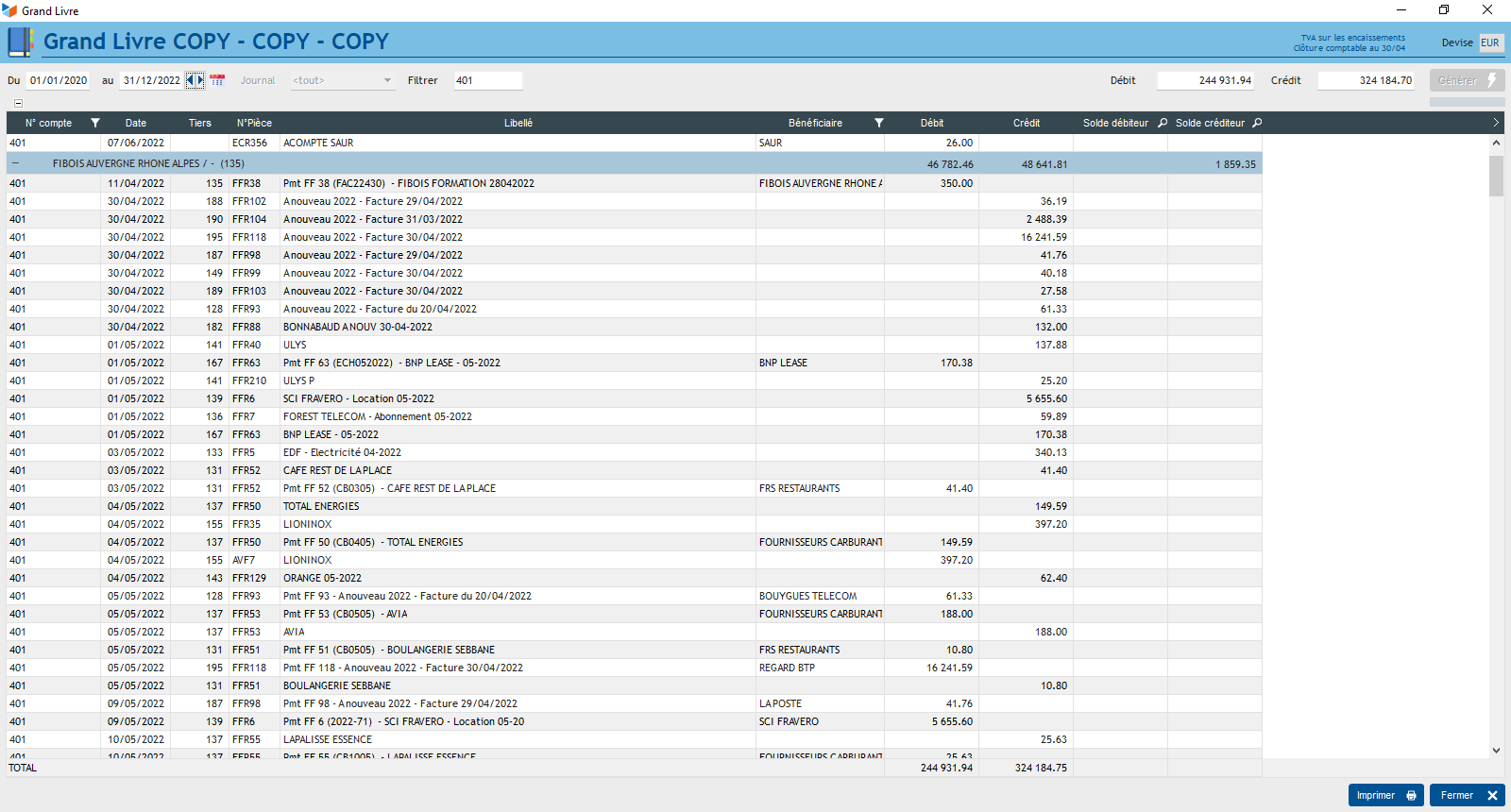Sort by the Libellé column header
Screen dimensions: 1511x812
[518, 123]
